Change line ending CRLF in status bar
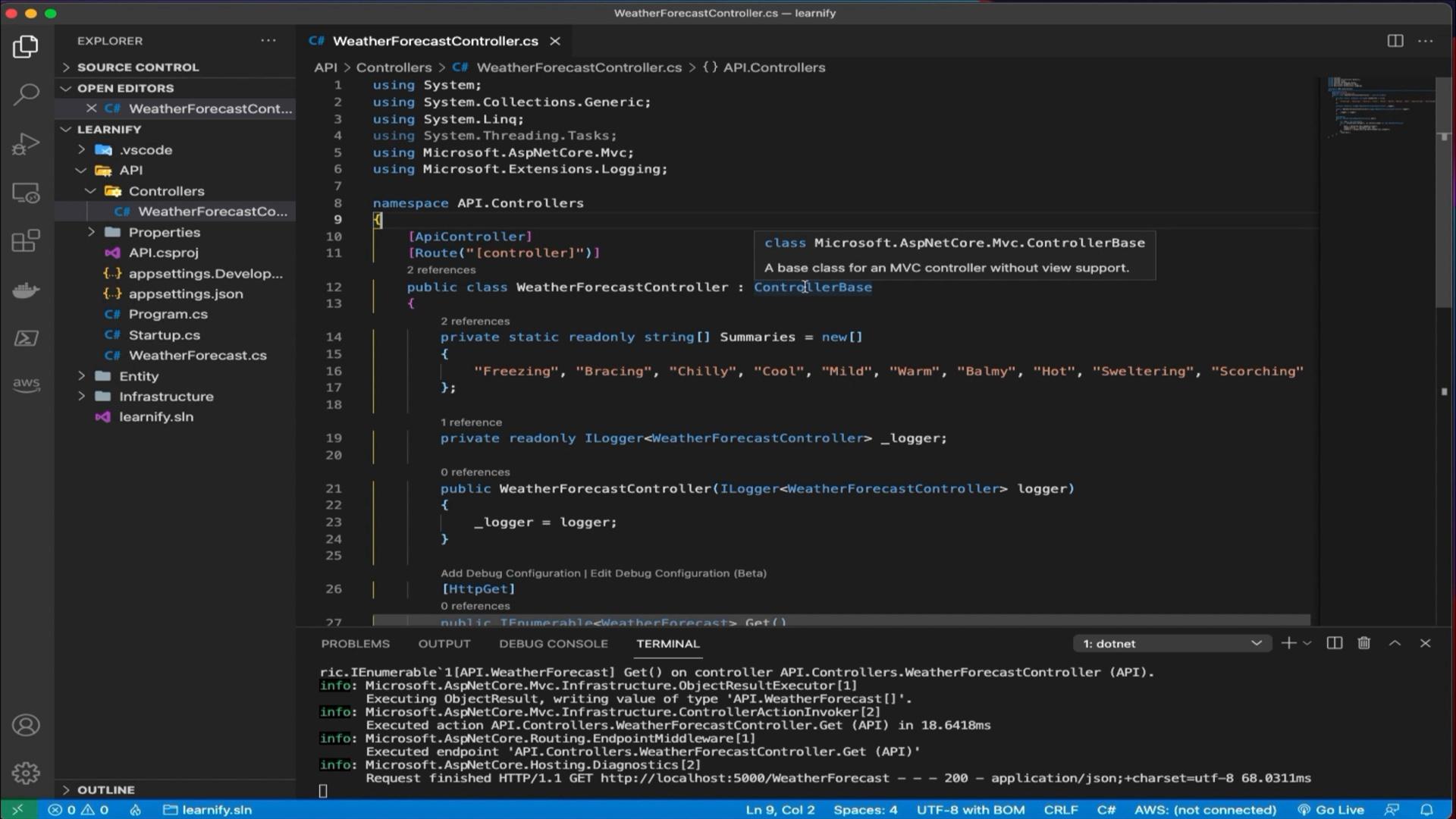Screen dimensions: 1456x819 click(1061, 810)
